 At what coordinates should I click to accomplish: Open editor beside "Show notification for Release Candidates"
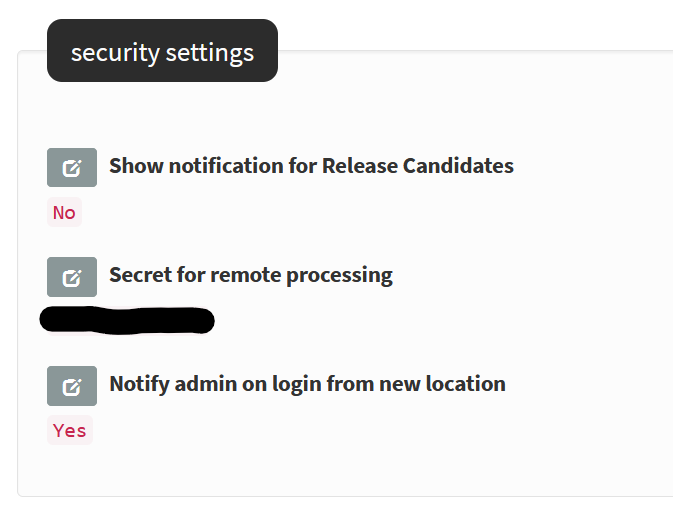(x=72, y=167)
